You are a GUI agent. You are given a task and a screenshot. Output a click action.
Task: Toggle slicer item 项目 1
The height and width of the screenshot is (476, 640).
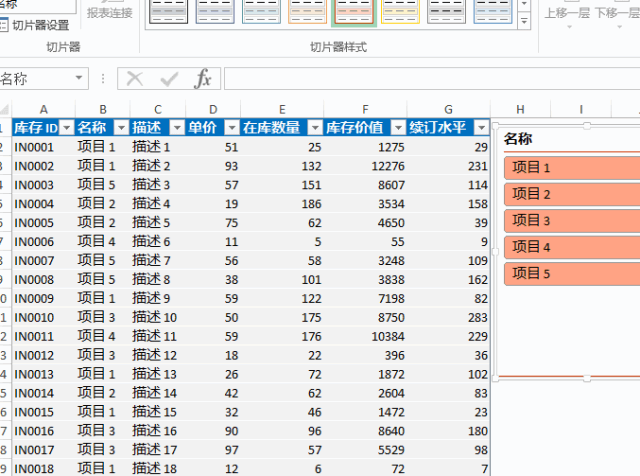pos(570,168)
